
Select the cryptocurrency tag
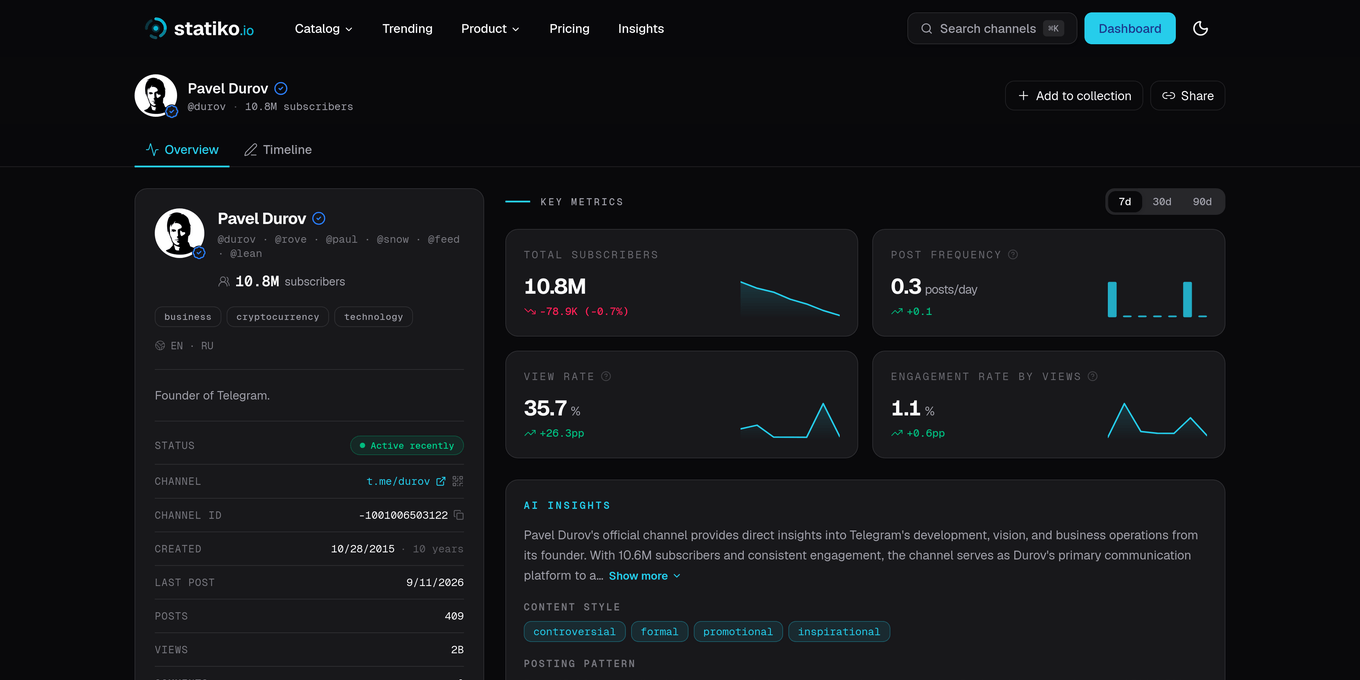(x=278, y=317)
